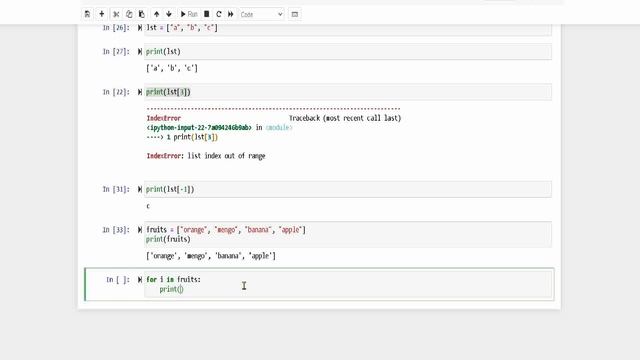Screen dimensions: 640x360
Task: Click the code cell containing print(lst[3])
Action: click(x=348, y=92)
